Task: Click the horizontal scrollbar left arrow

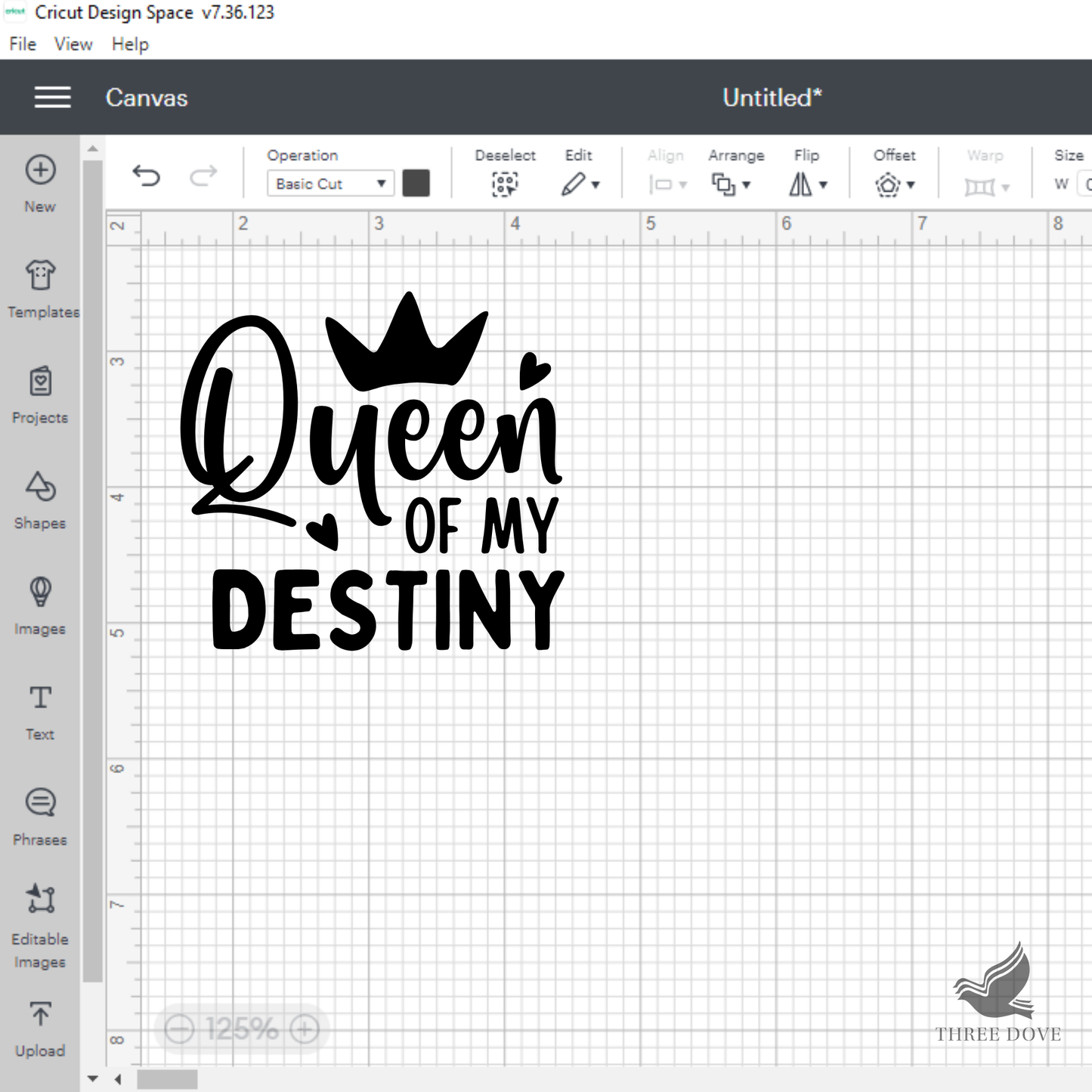Action: coord(118,1079)
